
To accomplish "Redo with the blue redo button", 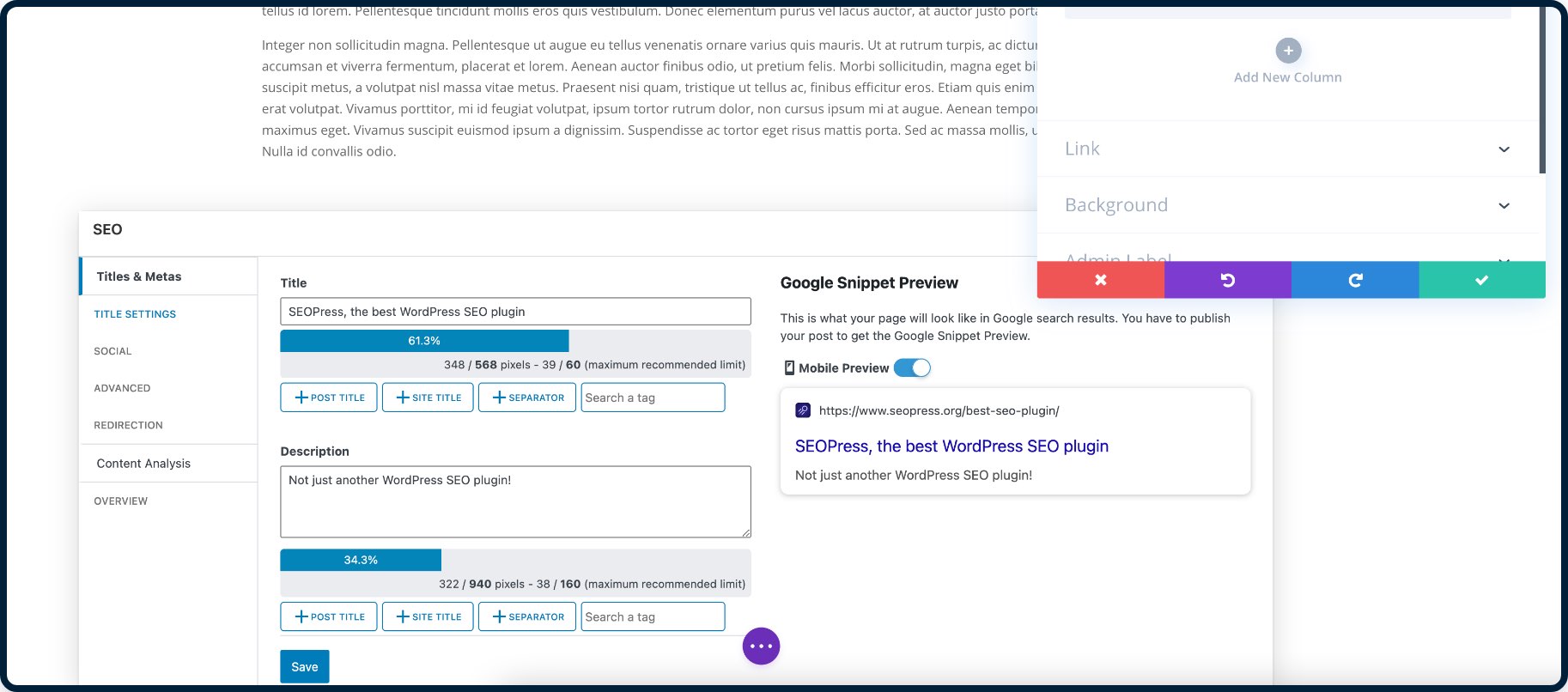I will (1355, 280).
